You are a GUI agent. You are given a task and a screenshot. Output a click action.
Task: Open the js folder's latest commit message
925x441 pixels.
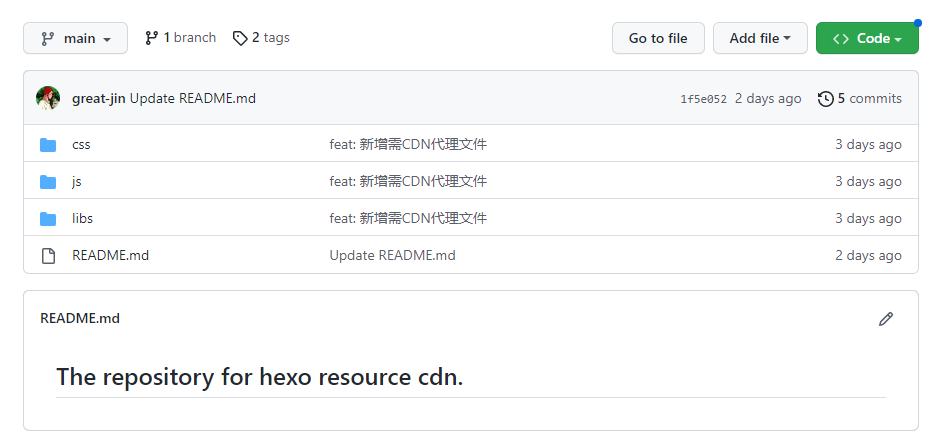408,182
